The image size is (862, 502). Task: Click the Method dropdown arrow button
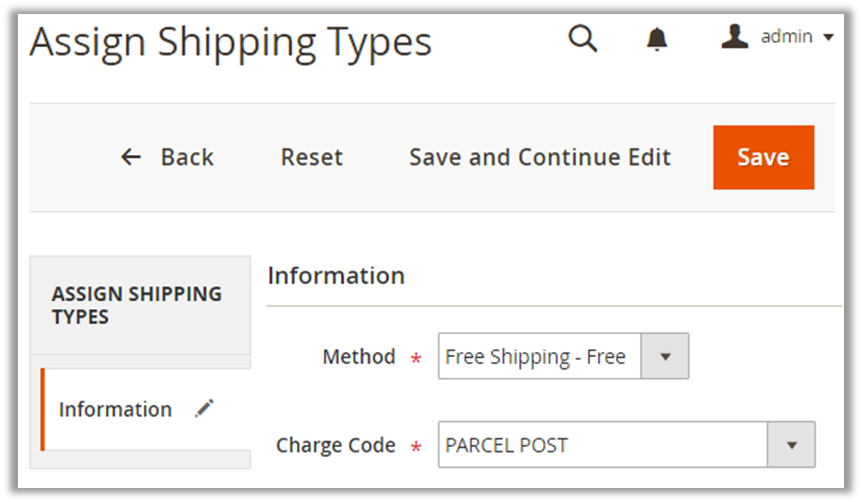664,357
